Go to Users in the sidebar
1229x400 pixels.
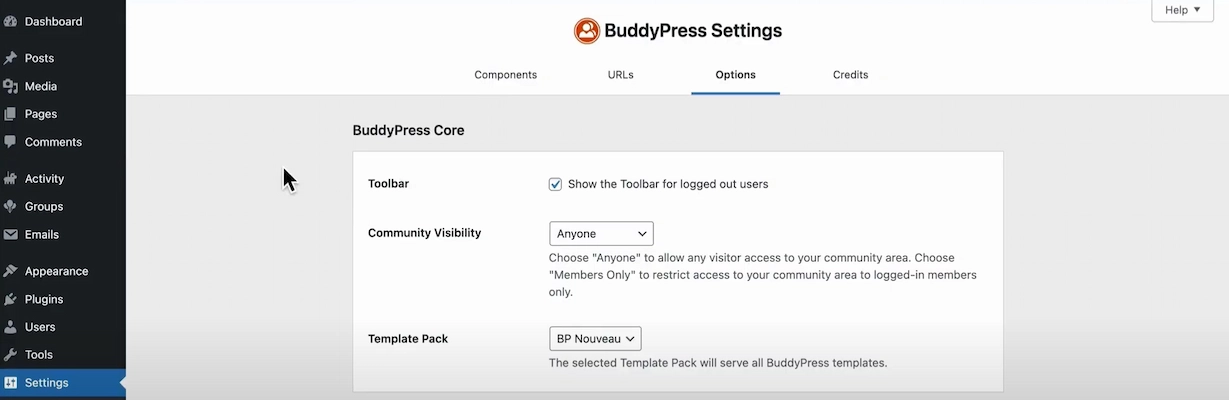point(40,327)
